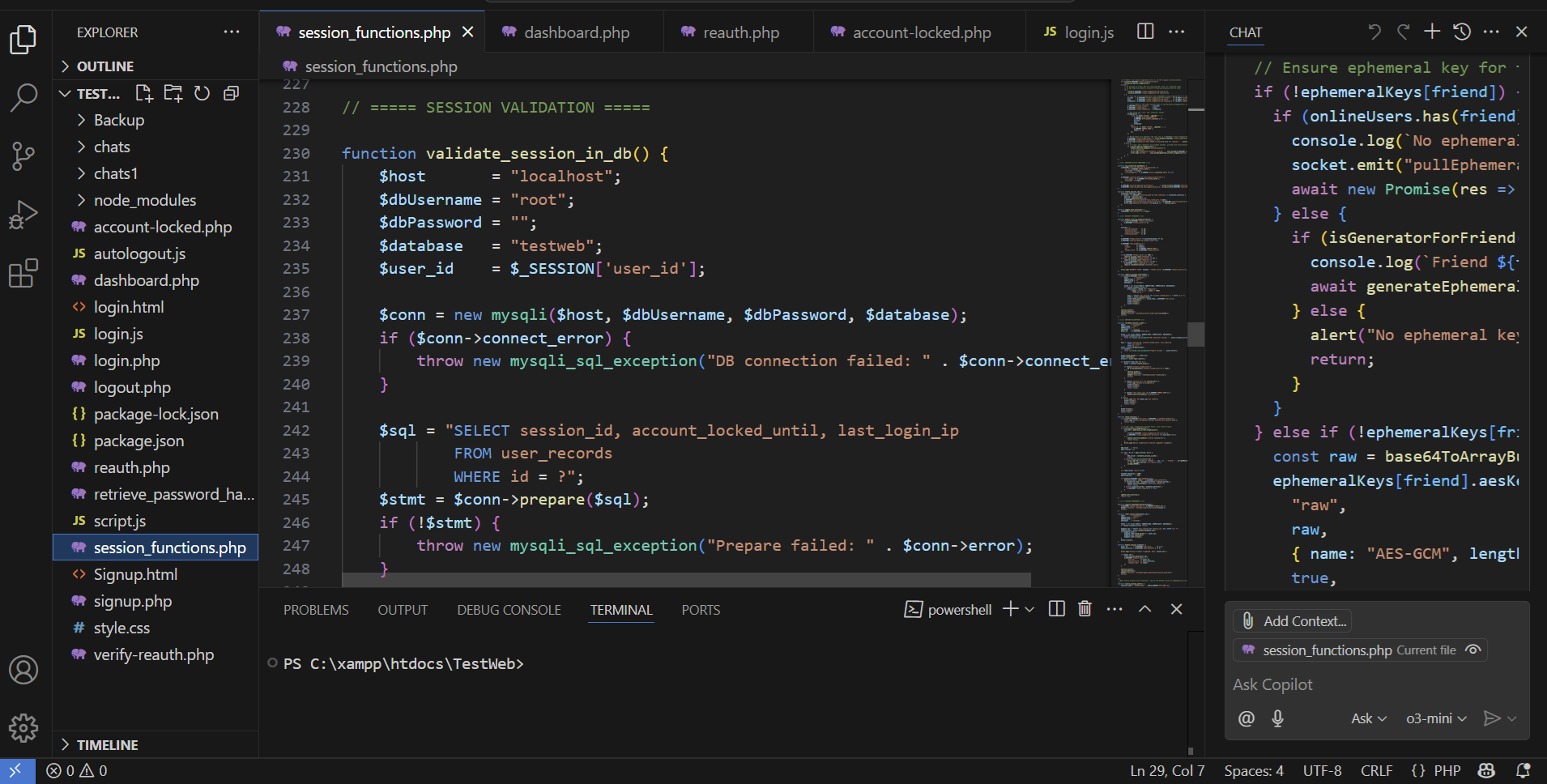Expand the node_modules folder
Image resolution: width=1547 pixels, height=784 pixels.
point(156,200)
